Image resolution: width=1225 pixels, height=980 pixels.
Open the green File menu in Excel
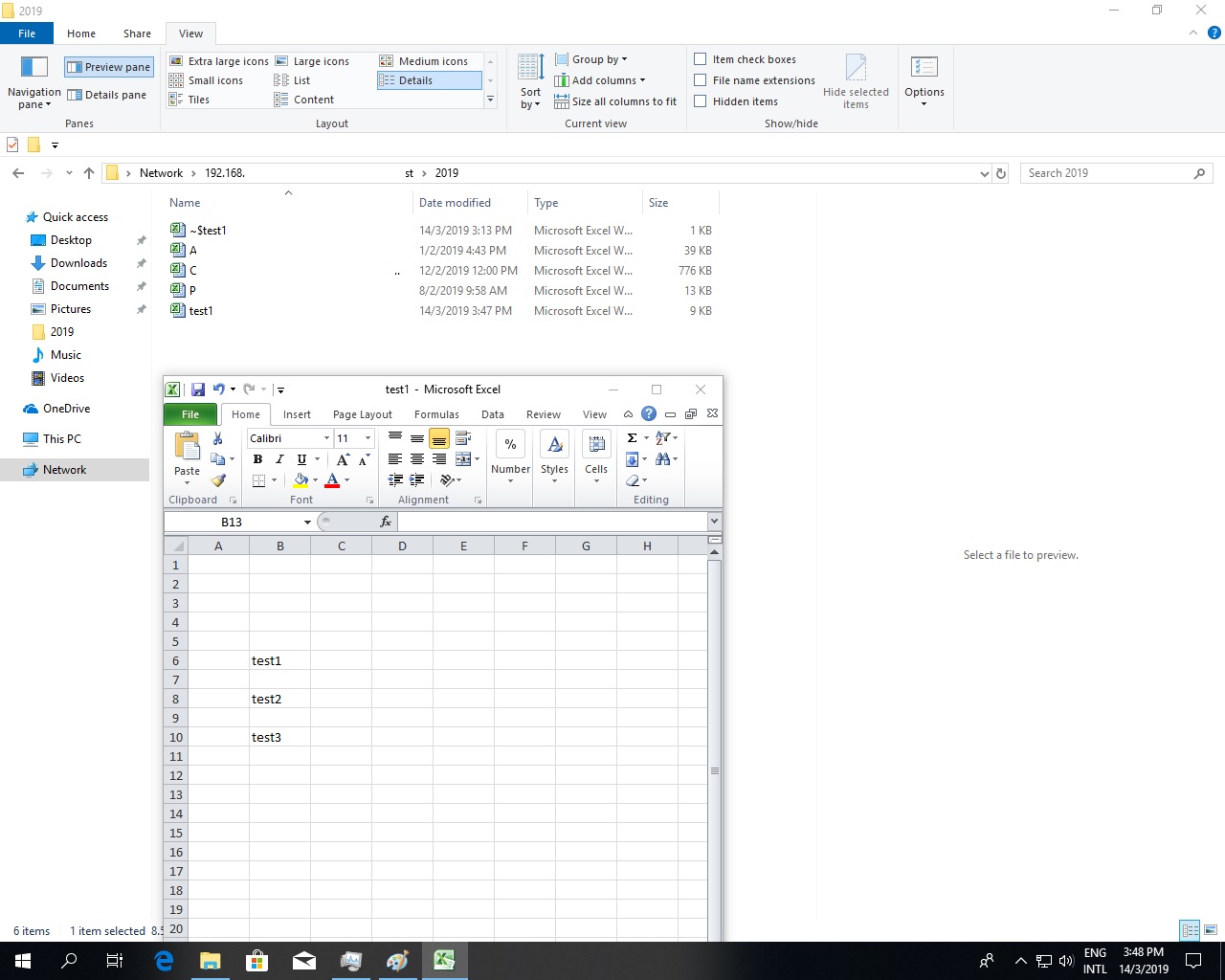tap(190, 414)
